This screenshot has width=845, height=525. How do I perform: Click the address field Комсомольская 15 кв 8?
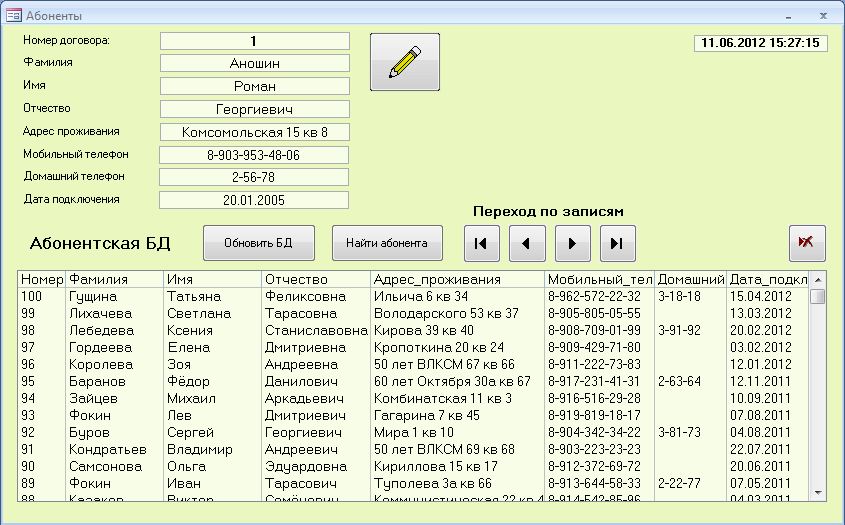[254, 132]
